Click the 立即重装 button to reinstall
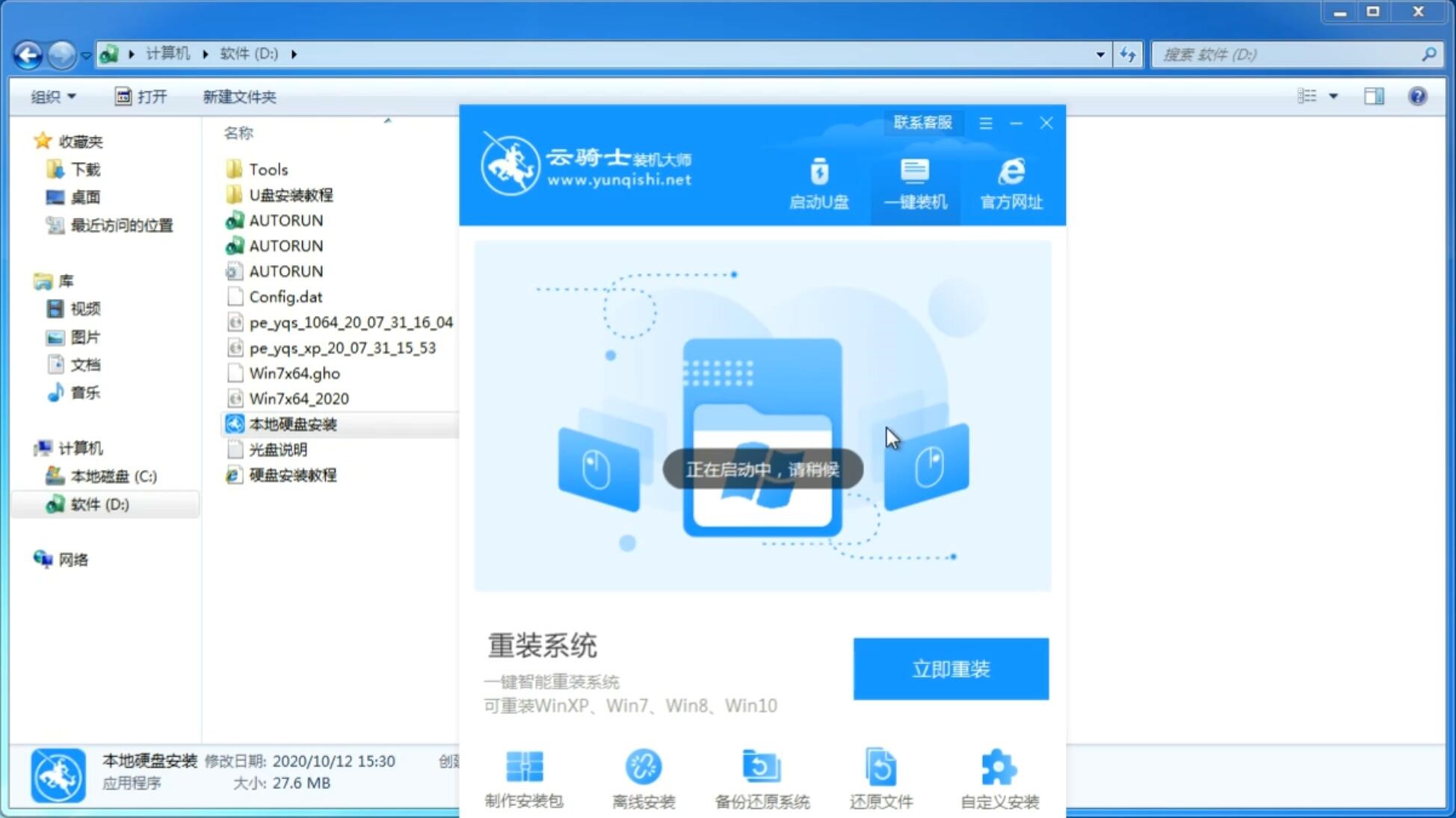This screenshot has height=818, width=1456. coord(951,669)
